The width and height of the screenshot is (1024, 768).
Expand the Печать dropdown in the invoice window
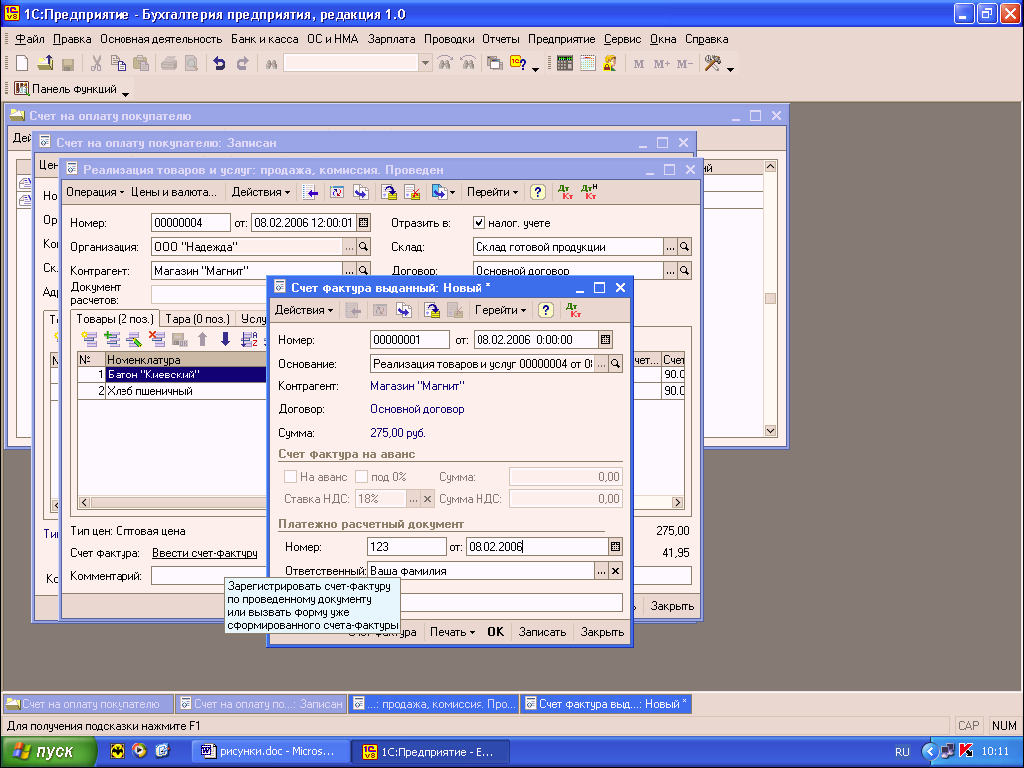point(452,632)
